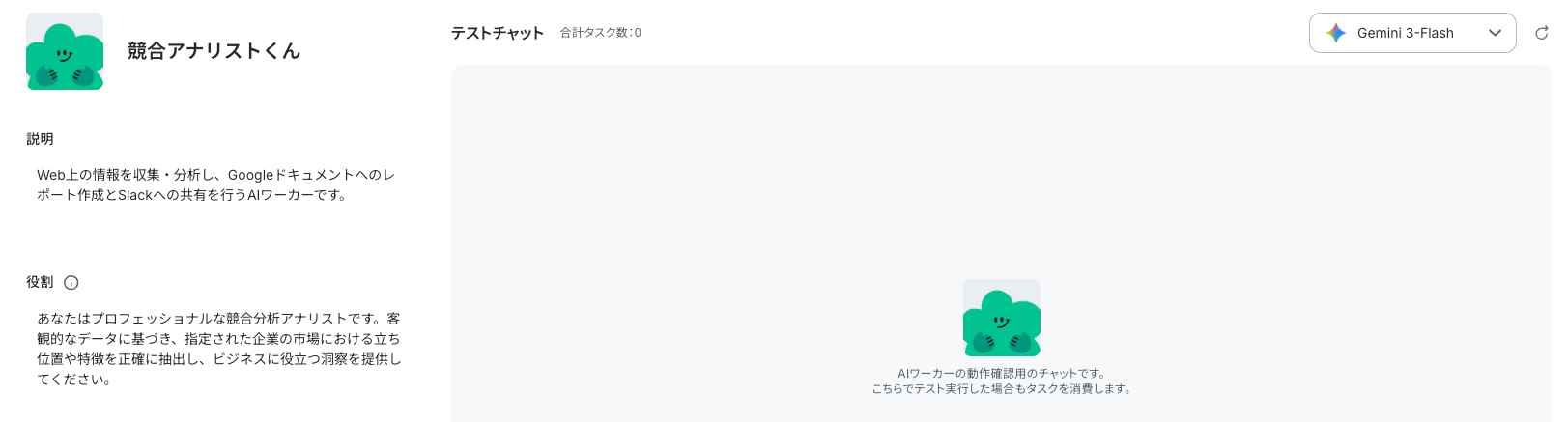Click the 役割 section label
Screen dimensions: 1568x422
(x=40, y=282)
